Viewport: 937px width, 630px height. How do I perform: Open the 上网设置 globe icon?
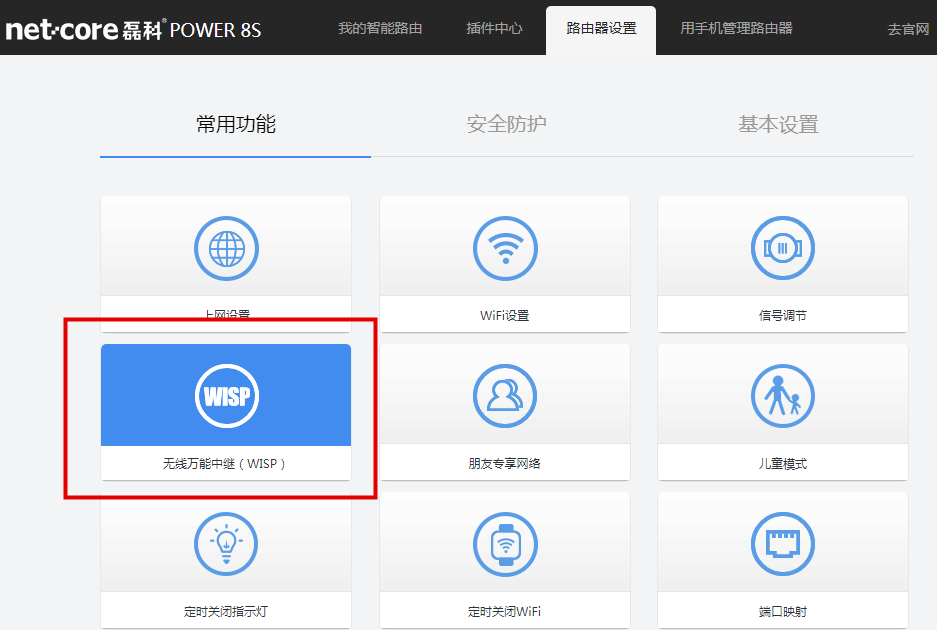(226, 248)
